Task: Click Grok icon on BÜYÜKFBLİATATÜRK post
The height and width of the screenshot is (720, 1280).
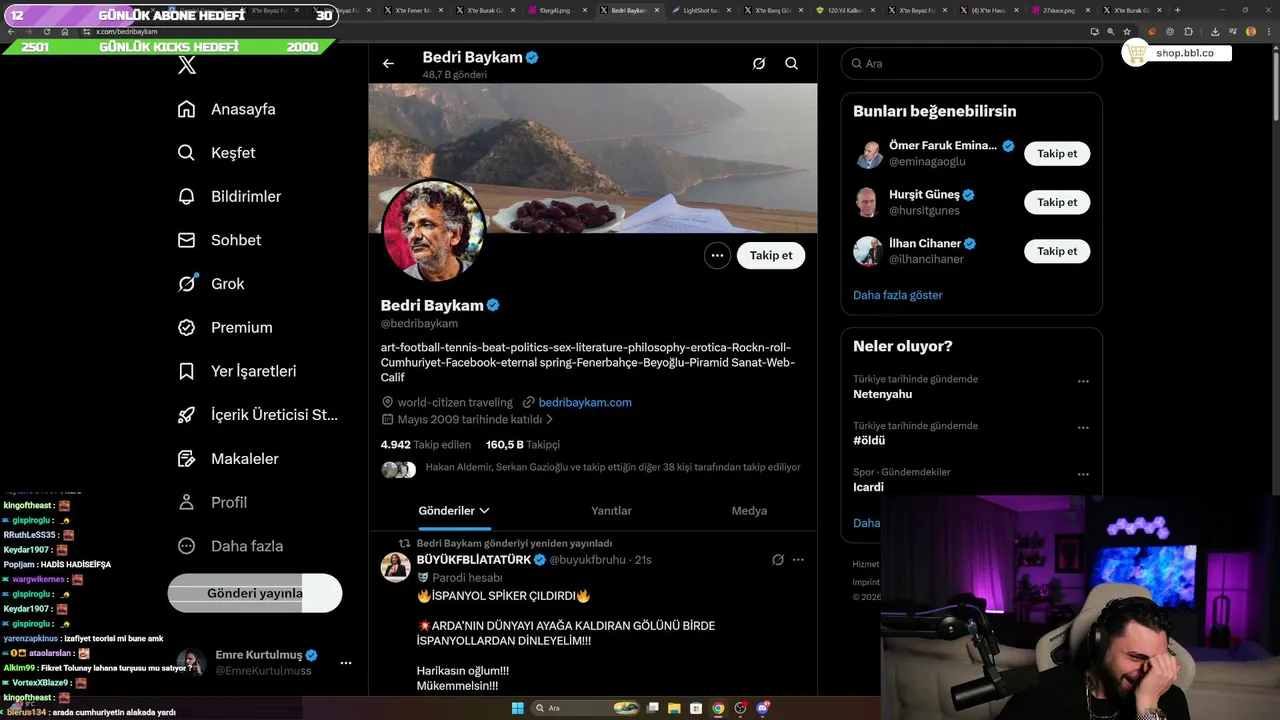Action: click(x=778, y=560)
